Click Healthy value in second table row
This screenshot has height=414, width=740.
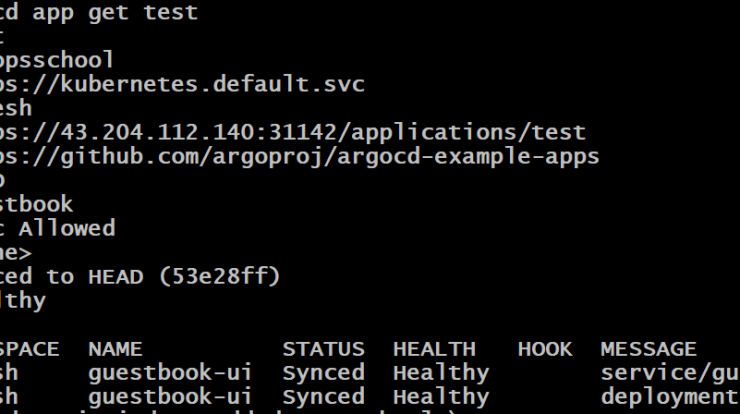coord(441,397)
